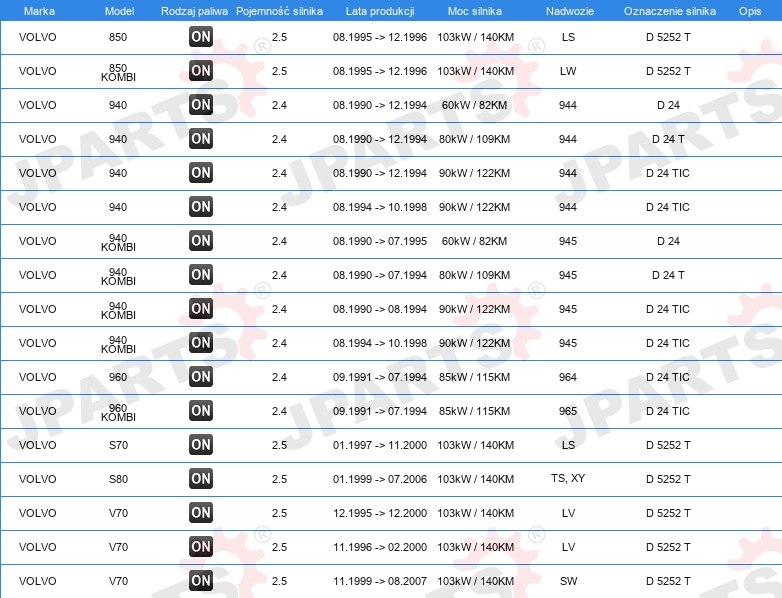Select '2.4' engine capacity in 960 KOMBI row
The image size is (782, 598).
click(x=279, y=411)
